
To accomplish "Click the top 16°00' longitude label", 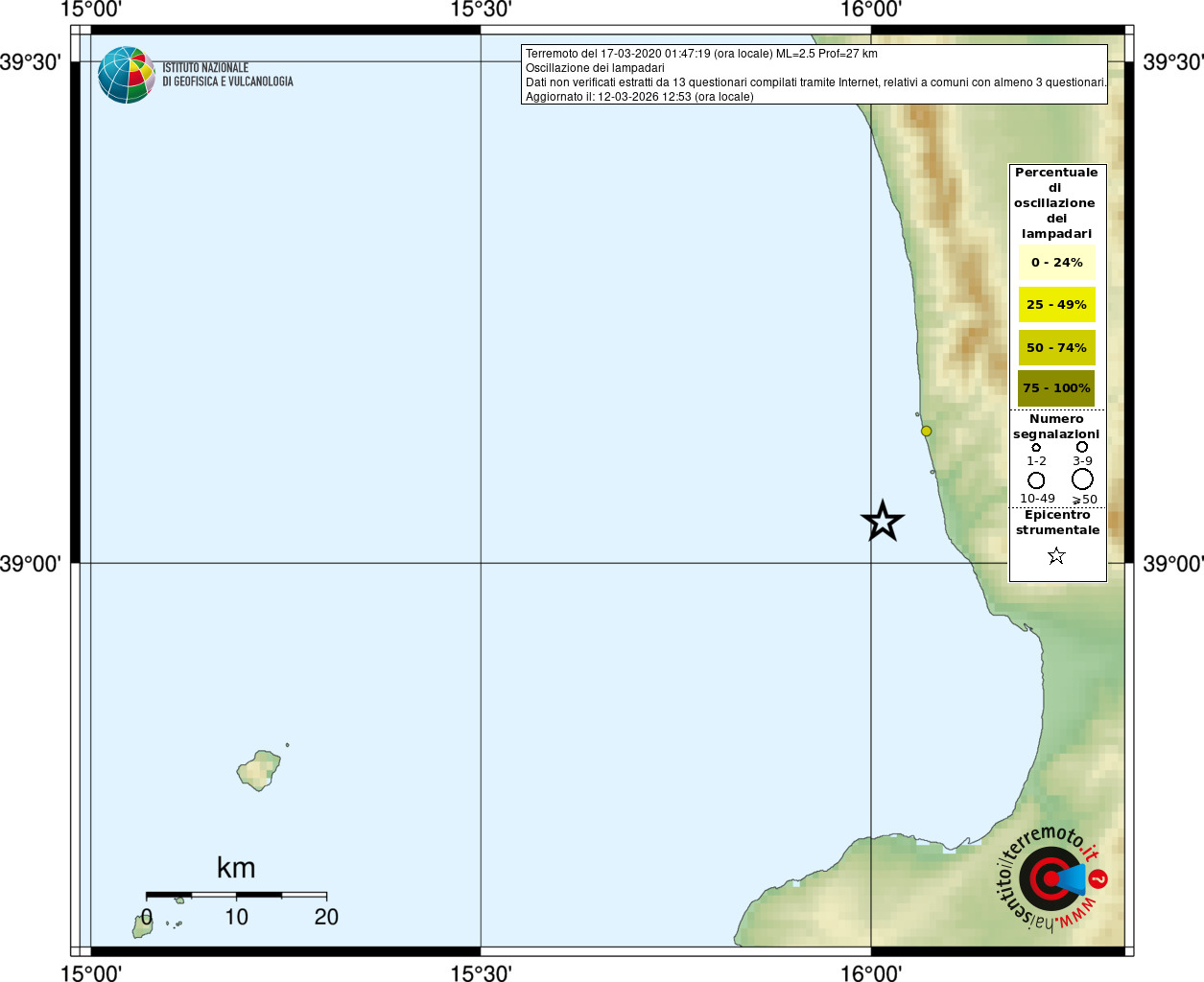I will (871, 10).
